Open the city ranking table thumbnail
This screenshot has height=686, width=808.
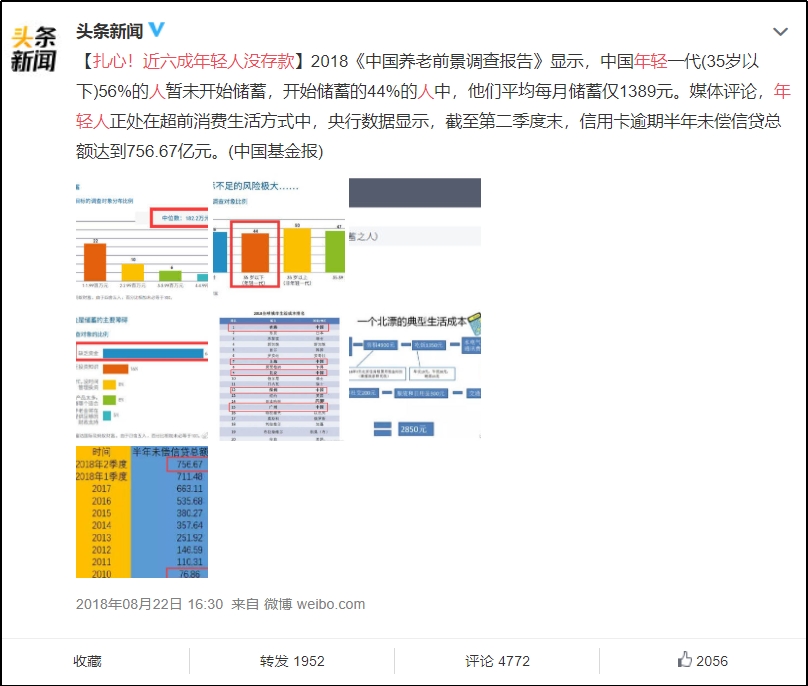(279, 376)
